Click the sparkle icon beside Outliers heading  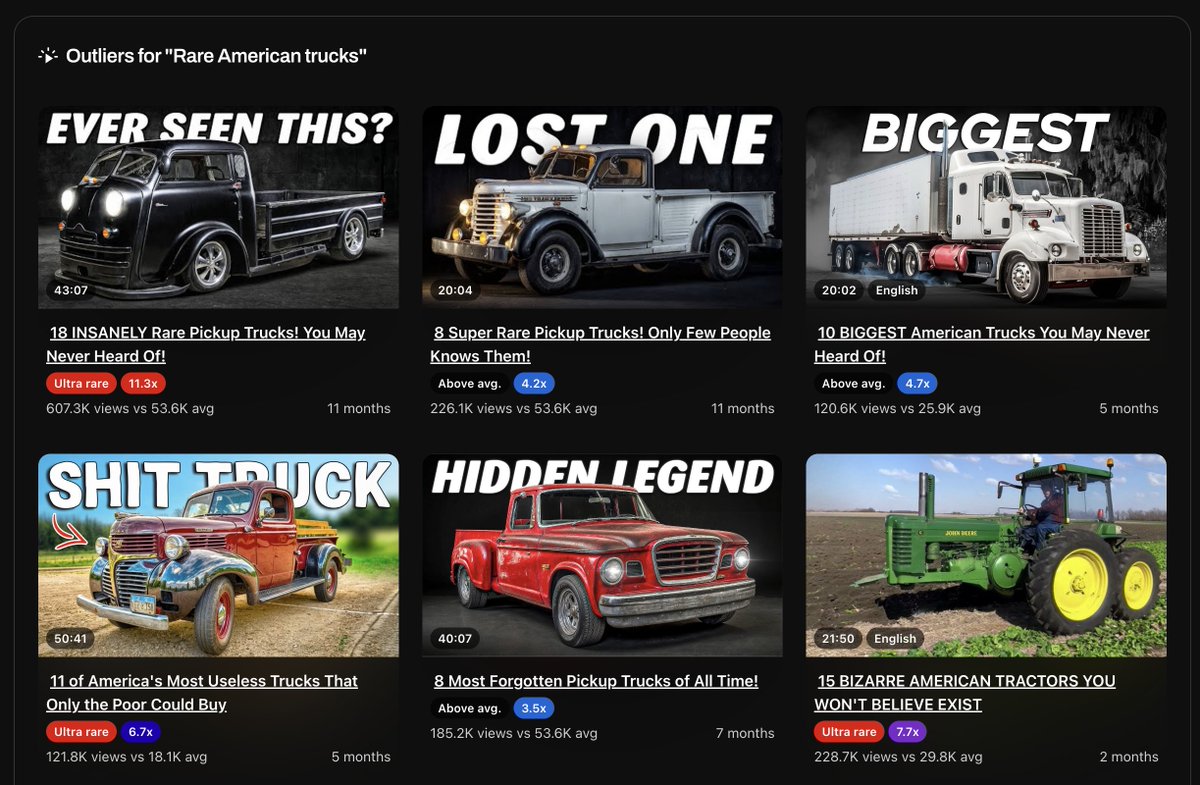coord(48,56)
